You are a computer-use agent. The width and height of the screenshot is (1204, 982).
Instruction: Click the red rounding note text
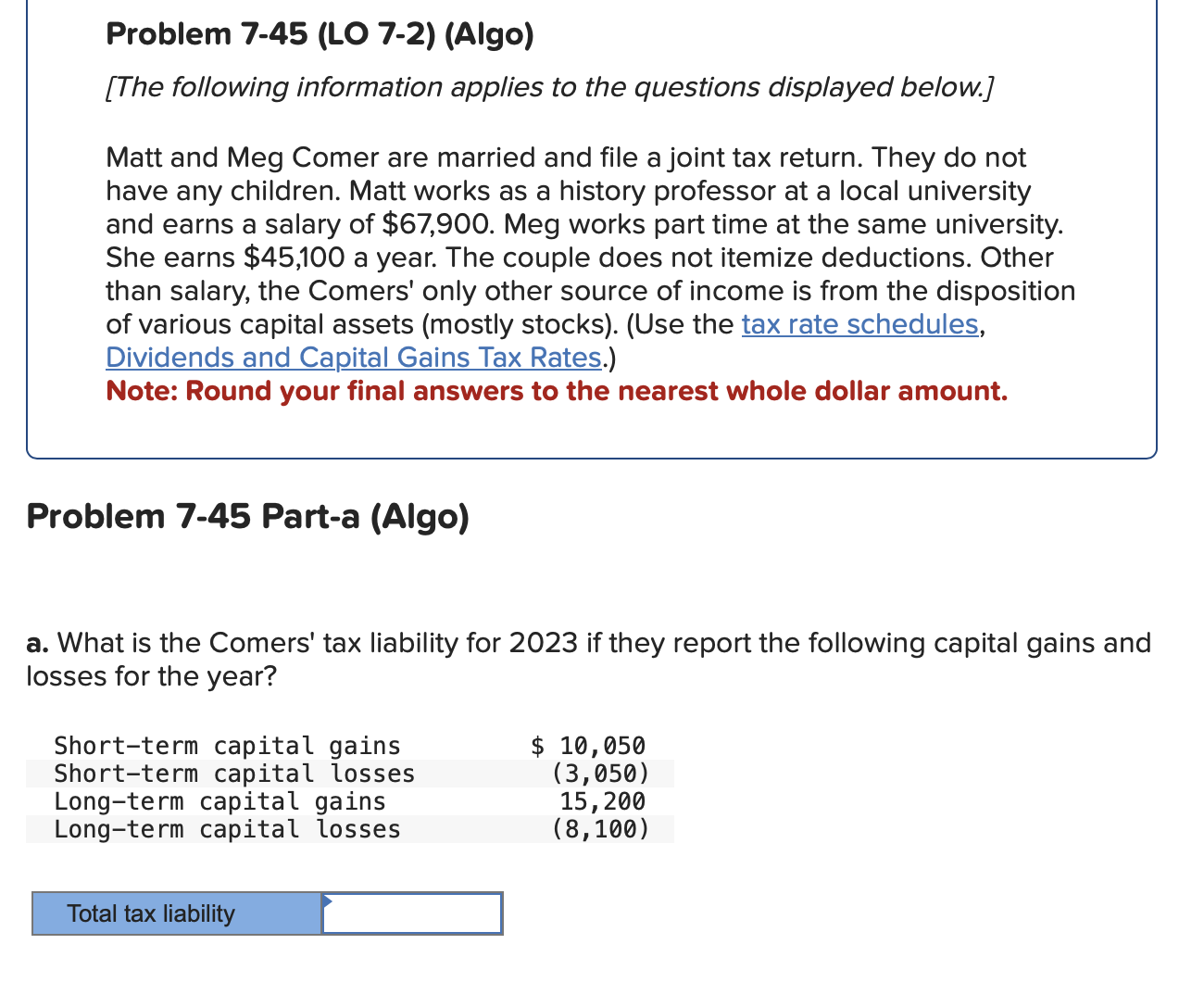coord(556,391)
